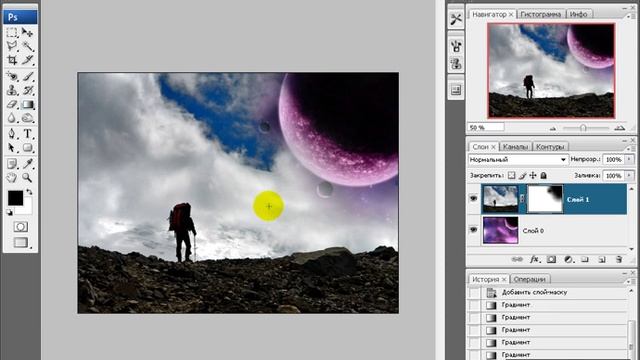This screenshot has width=640, height=360.
Task: Select the Slice tool
Action: (27, 60)
